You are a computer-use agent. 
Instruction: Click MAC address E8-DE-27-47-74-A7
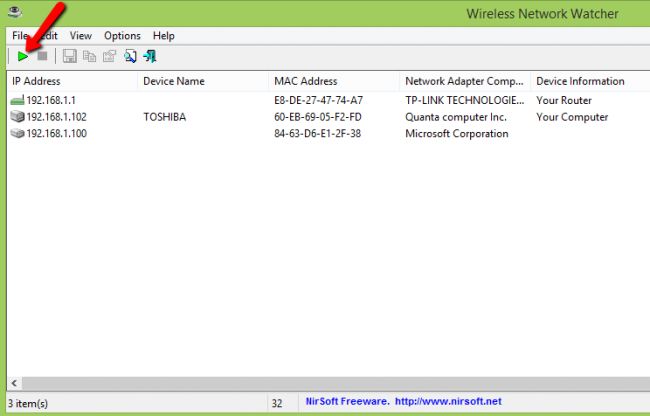coord(318,100)
